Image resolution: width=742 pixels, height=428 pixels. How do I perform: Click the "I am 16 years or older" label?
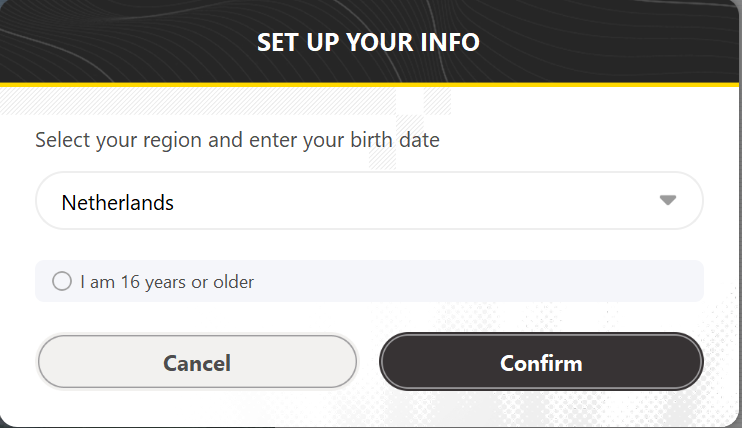coord(167,282)
